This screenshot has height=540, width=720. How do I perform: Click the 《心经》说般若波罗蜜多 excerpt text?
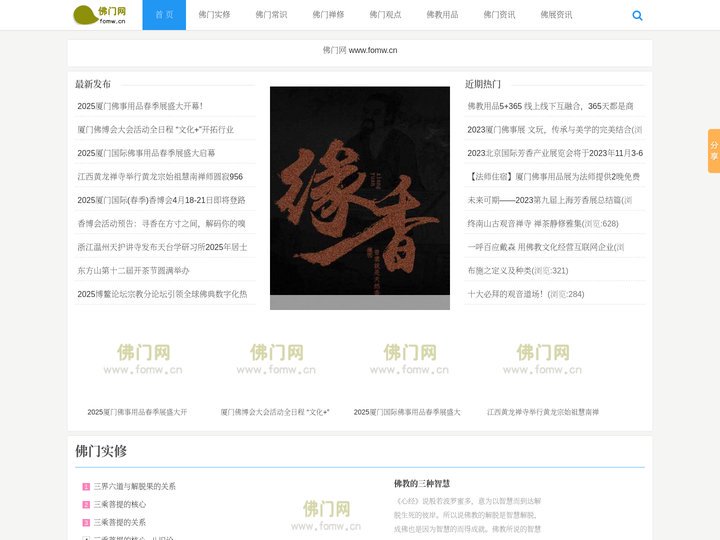point(468,515)
